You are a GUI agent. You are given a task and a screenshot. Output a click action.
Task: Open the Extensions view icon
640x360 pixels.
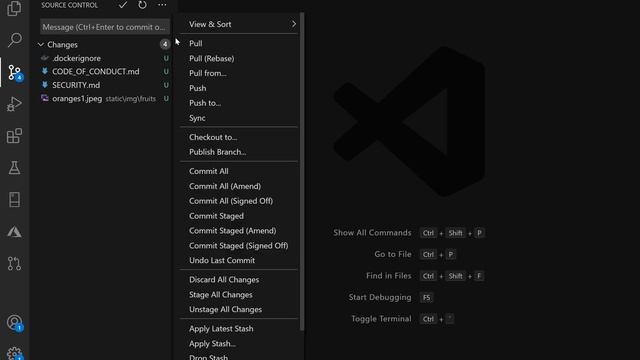click(x=14, y=136)
